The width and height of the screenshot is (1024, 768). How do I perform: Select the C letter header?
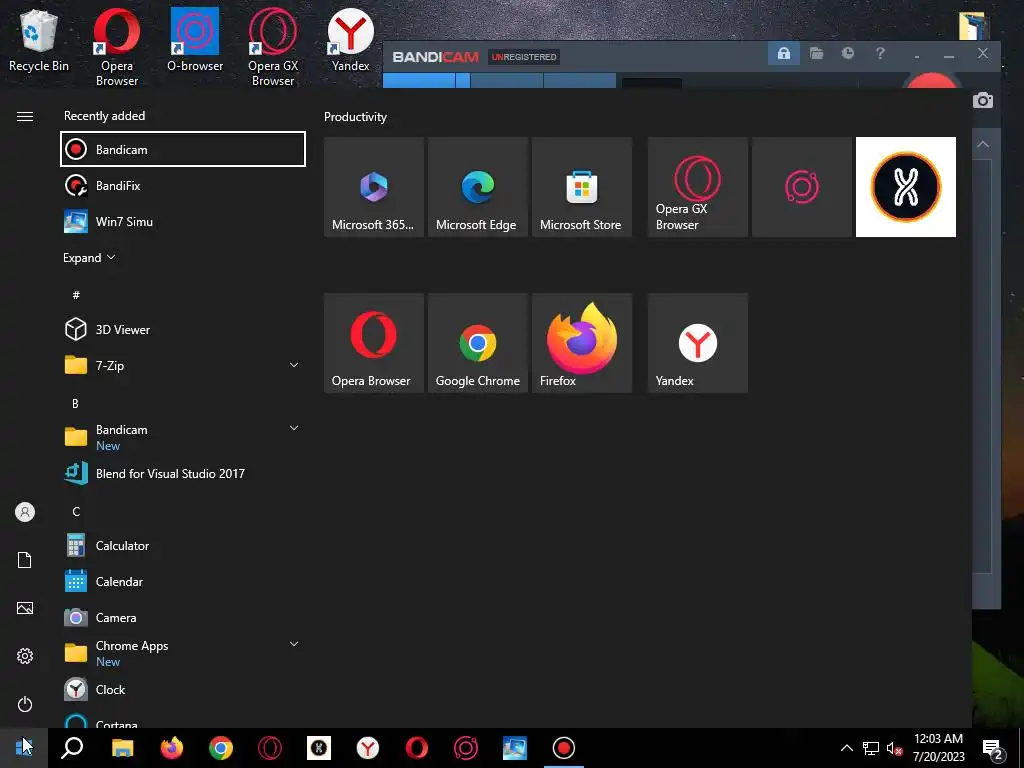click(x=76, y=511)
